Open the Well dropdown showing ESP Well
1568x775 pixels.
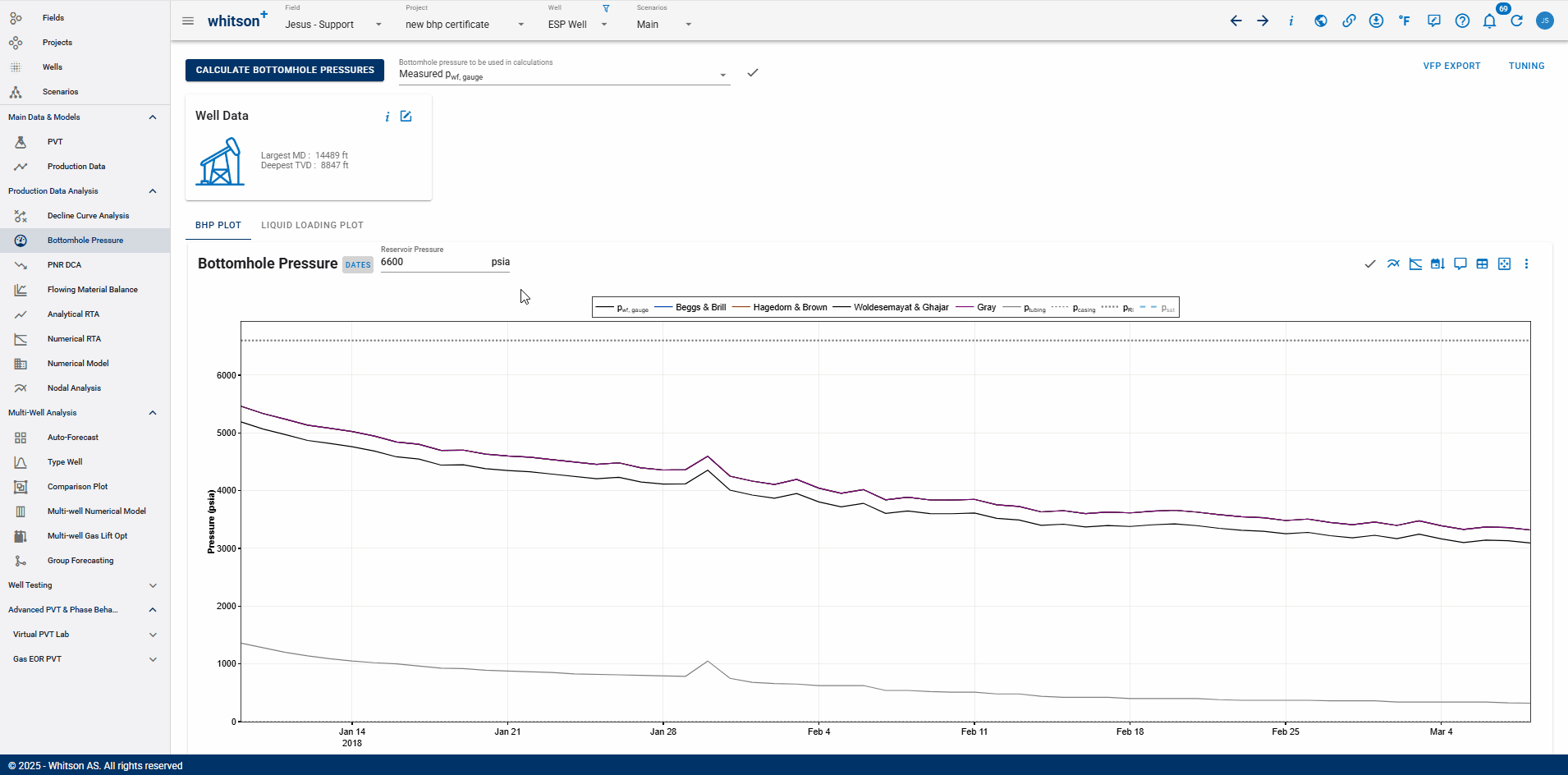tap(577, 25)
